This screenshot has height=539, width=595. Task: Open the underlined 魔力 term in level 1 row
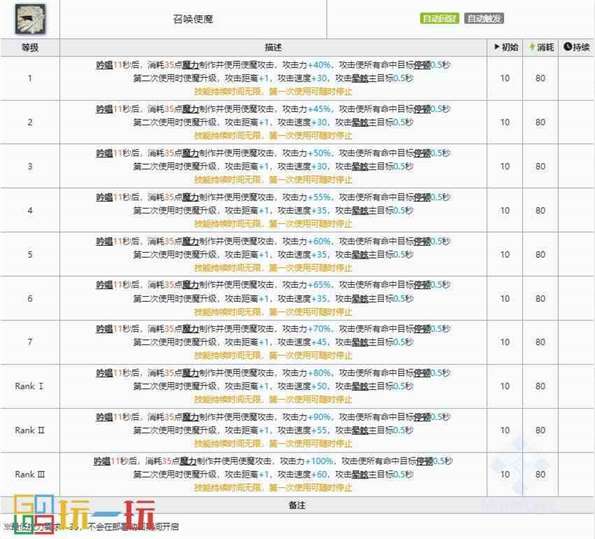click(190, 65)
